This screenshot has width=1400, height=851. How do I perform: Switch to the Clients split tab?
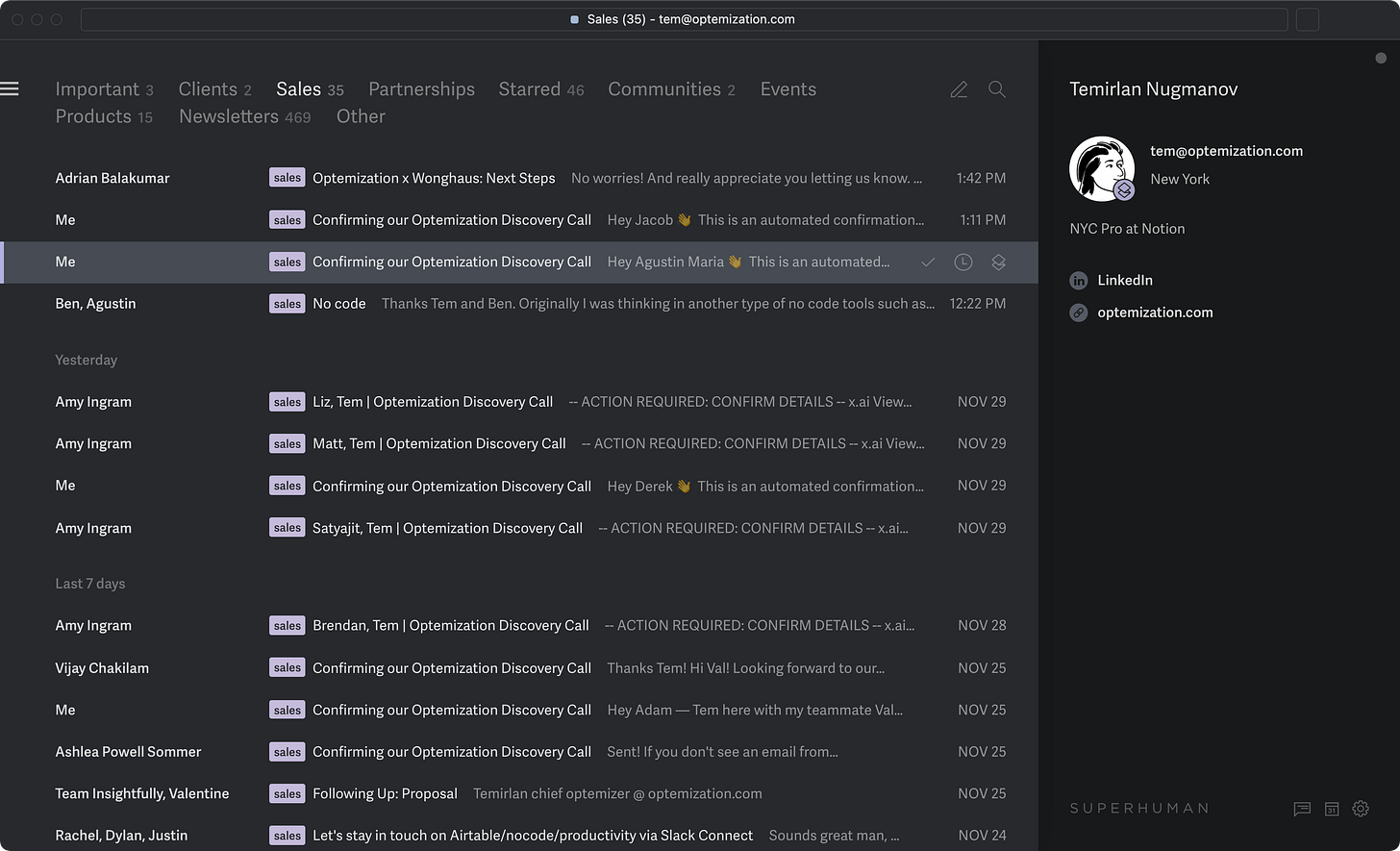point(214,89)
